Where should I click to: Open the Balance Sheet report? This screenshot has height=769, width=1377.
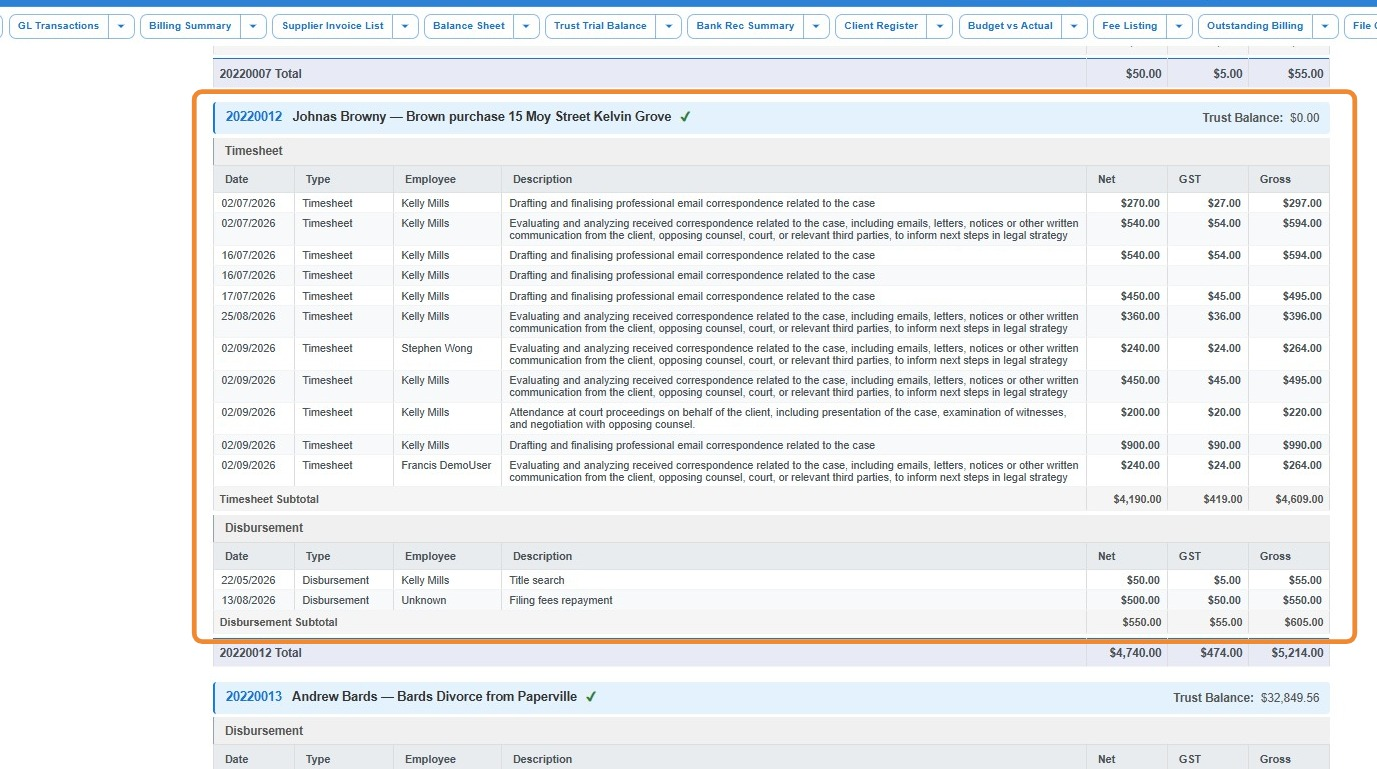click(x=469, y=26)
